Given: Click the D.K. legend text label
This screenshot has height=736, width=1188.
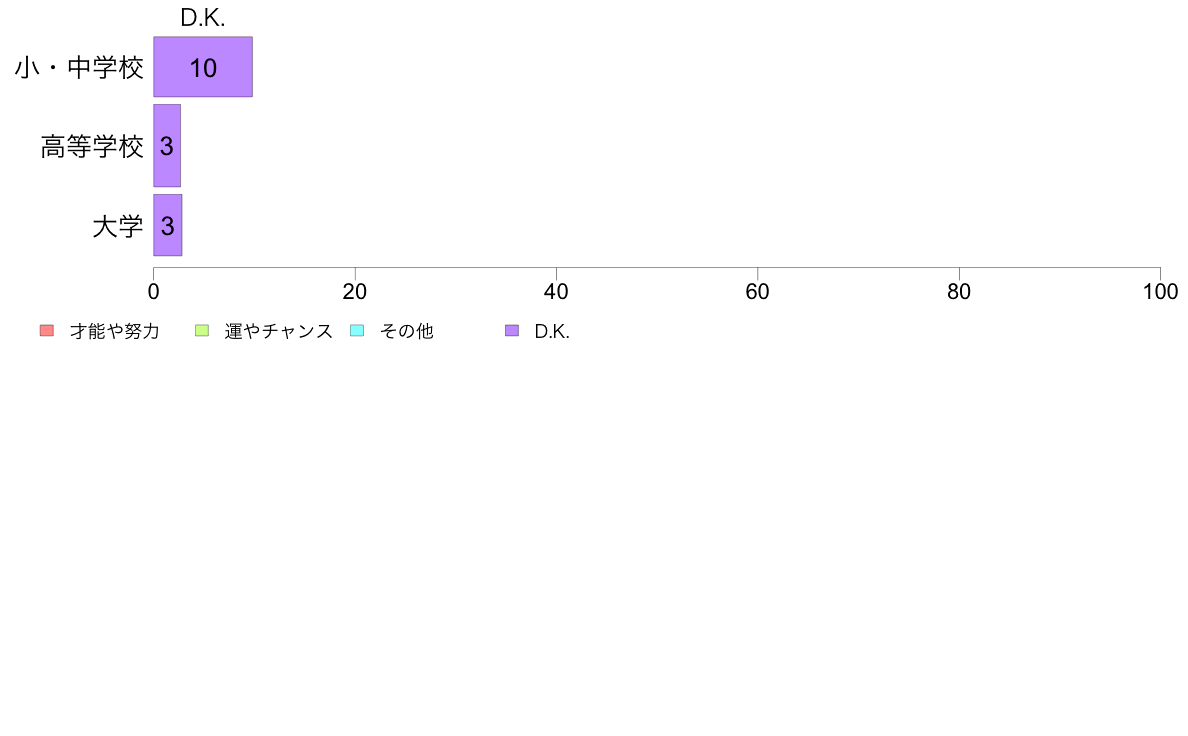Looking at the screenshot, I should pyautogui.click(x=552, y=331).
